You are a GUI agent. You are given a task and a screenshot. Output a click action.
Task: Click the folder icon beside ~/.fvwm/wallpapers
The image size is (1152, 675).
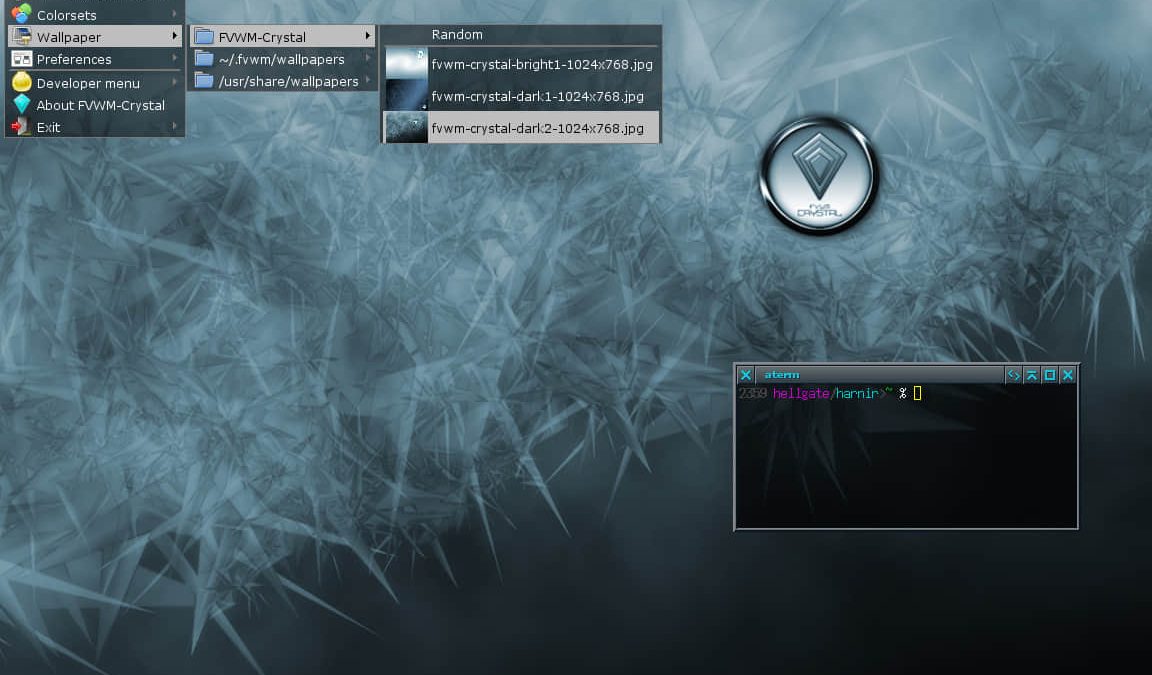(204, 59)
